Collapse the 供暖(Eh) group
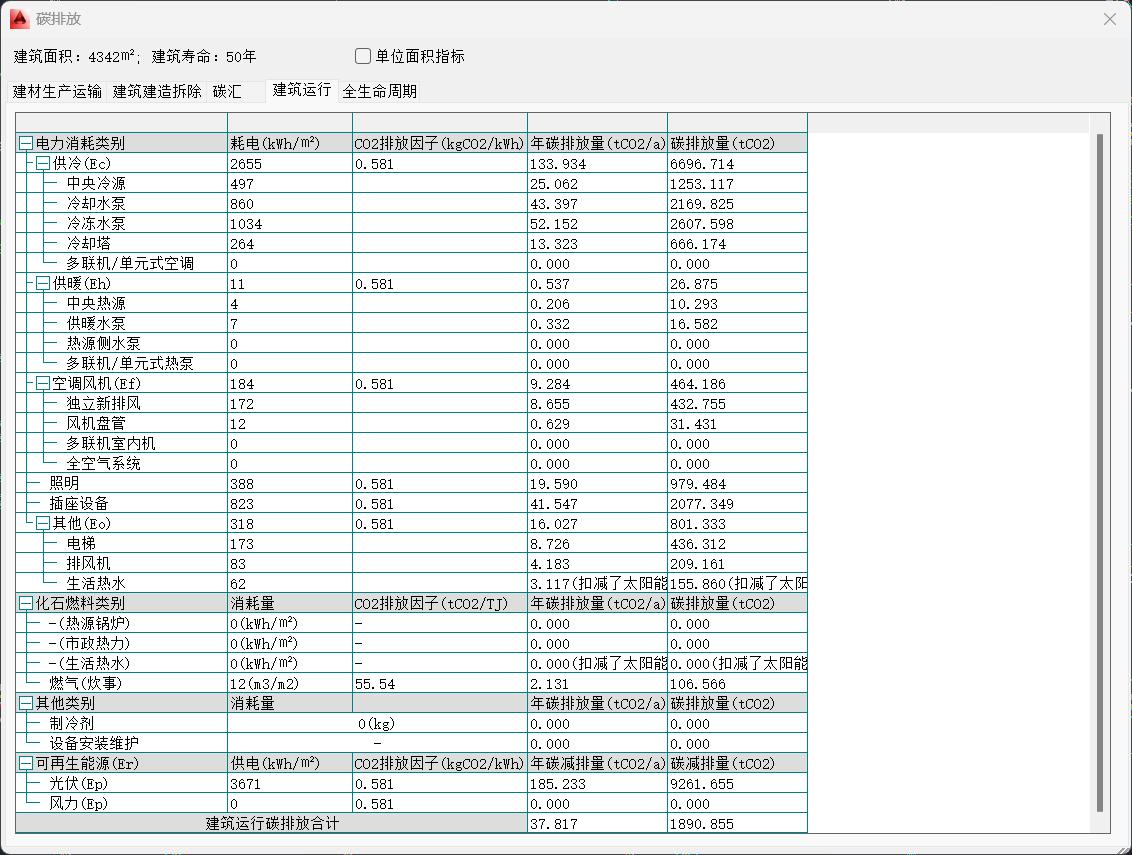The height and width of the screenshot is (855, 1132). tap(43, 284)
